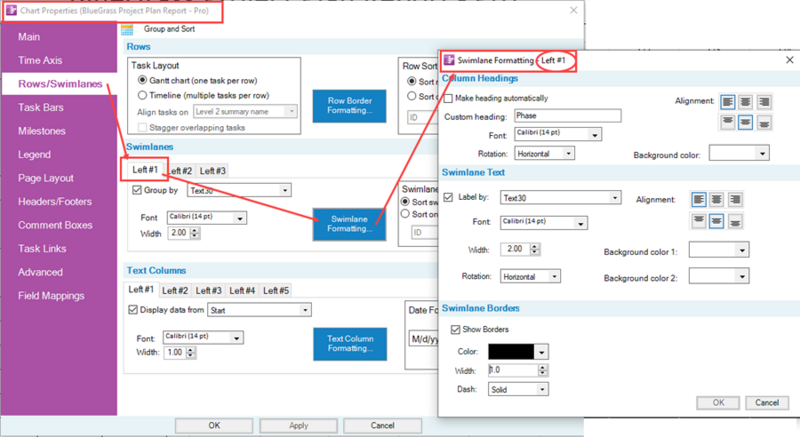
Task: Select the Swimlanes Left#3 tab
Action: 212,171
